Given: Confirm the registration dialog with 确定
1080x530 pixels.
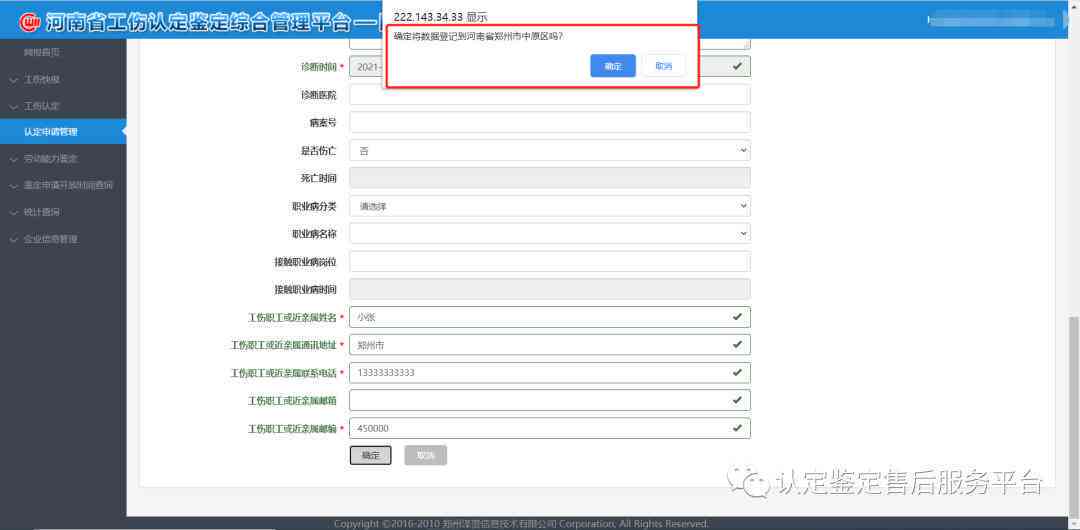Looking at the screenshot, I should pyautogui.click(x=612, y=66).
